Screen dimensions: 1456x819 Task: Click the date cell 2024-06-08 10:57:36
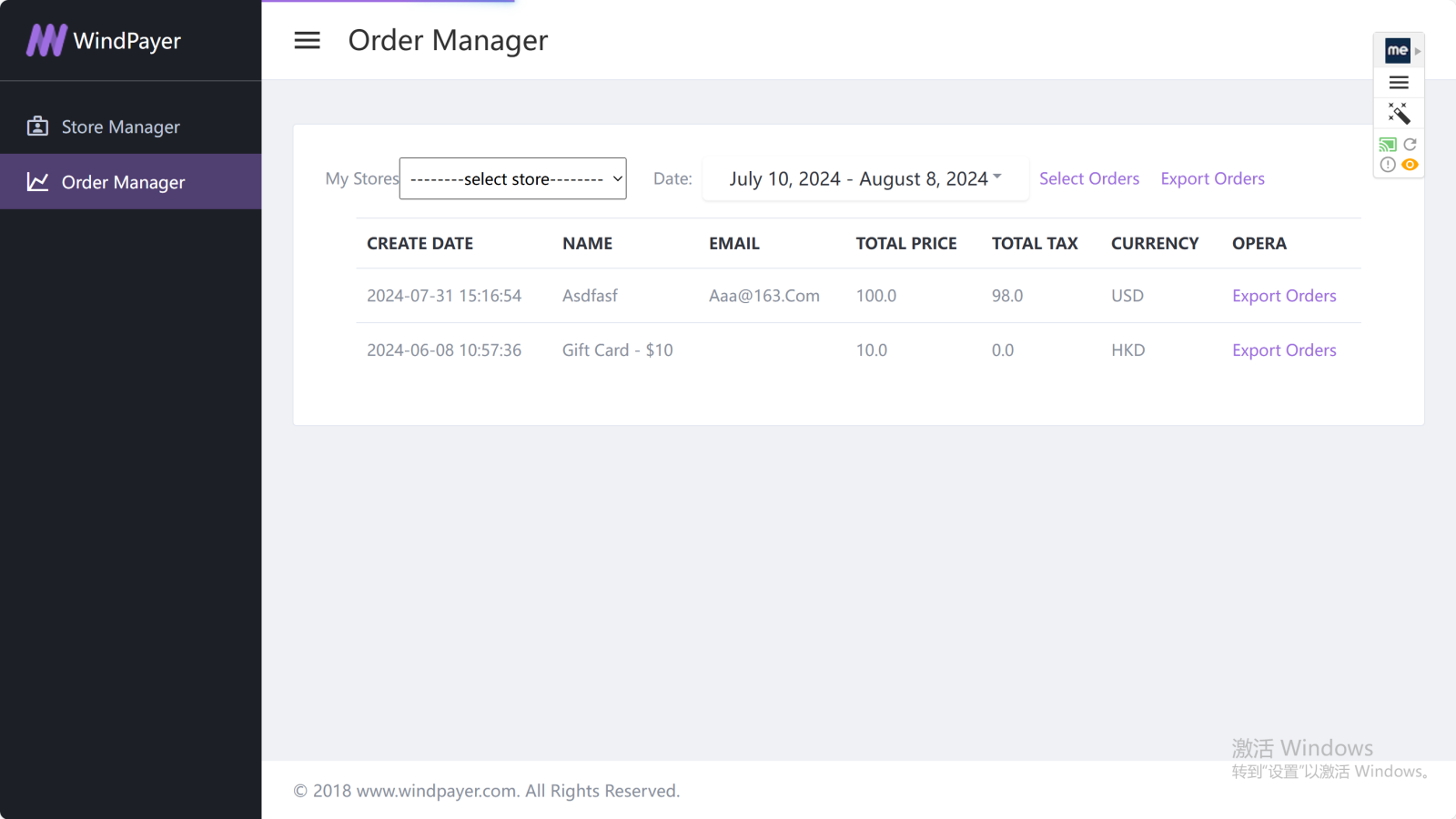coord(444,350)
